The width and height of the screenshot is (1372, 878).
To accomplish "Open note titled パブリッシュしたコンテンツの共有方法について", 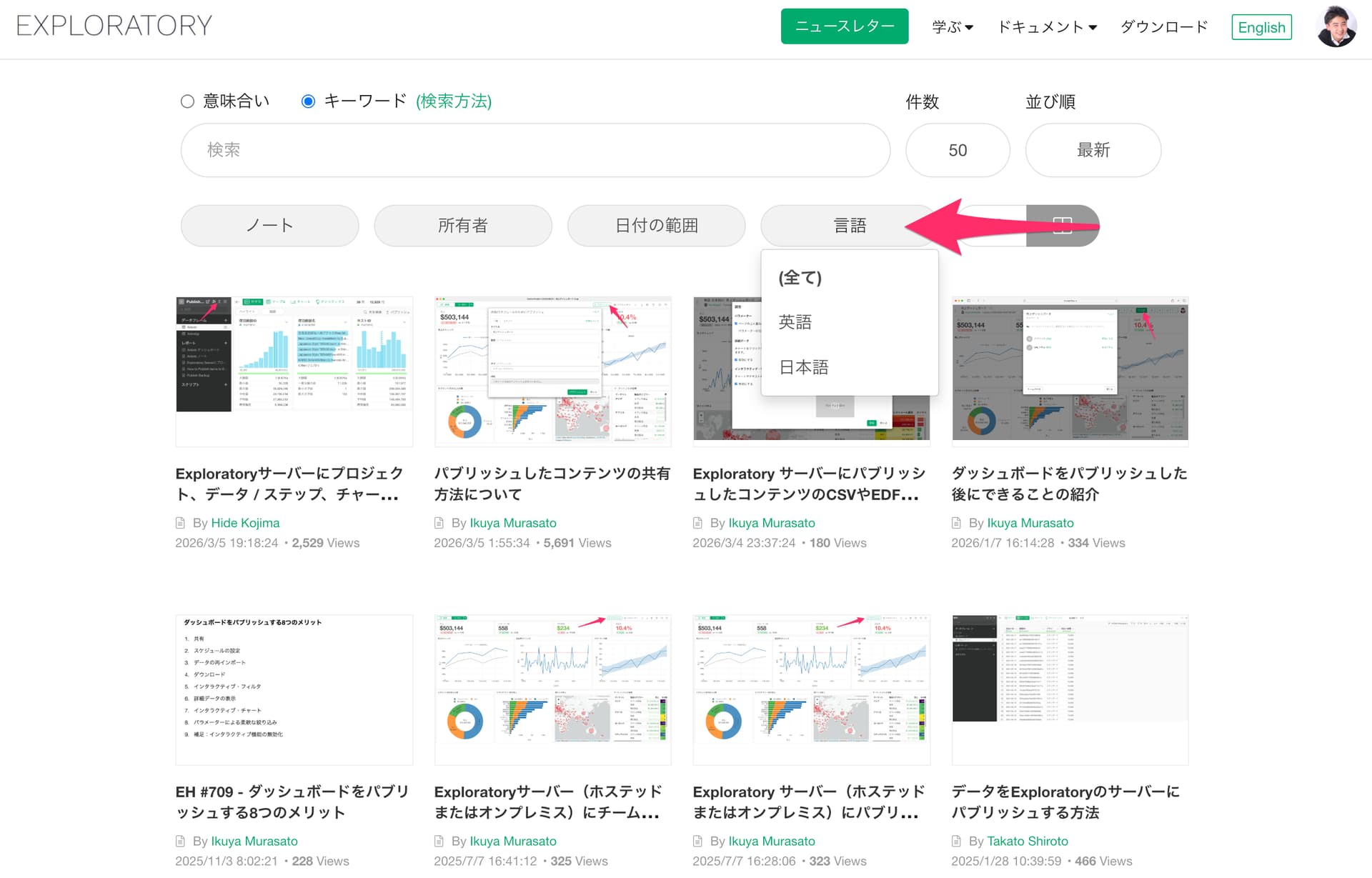I will pyautogui.click(x=552, y=484).
